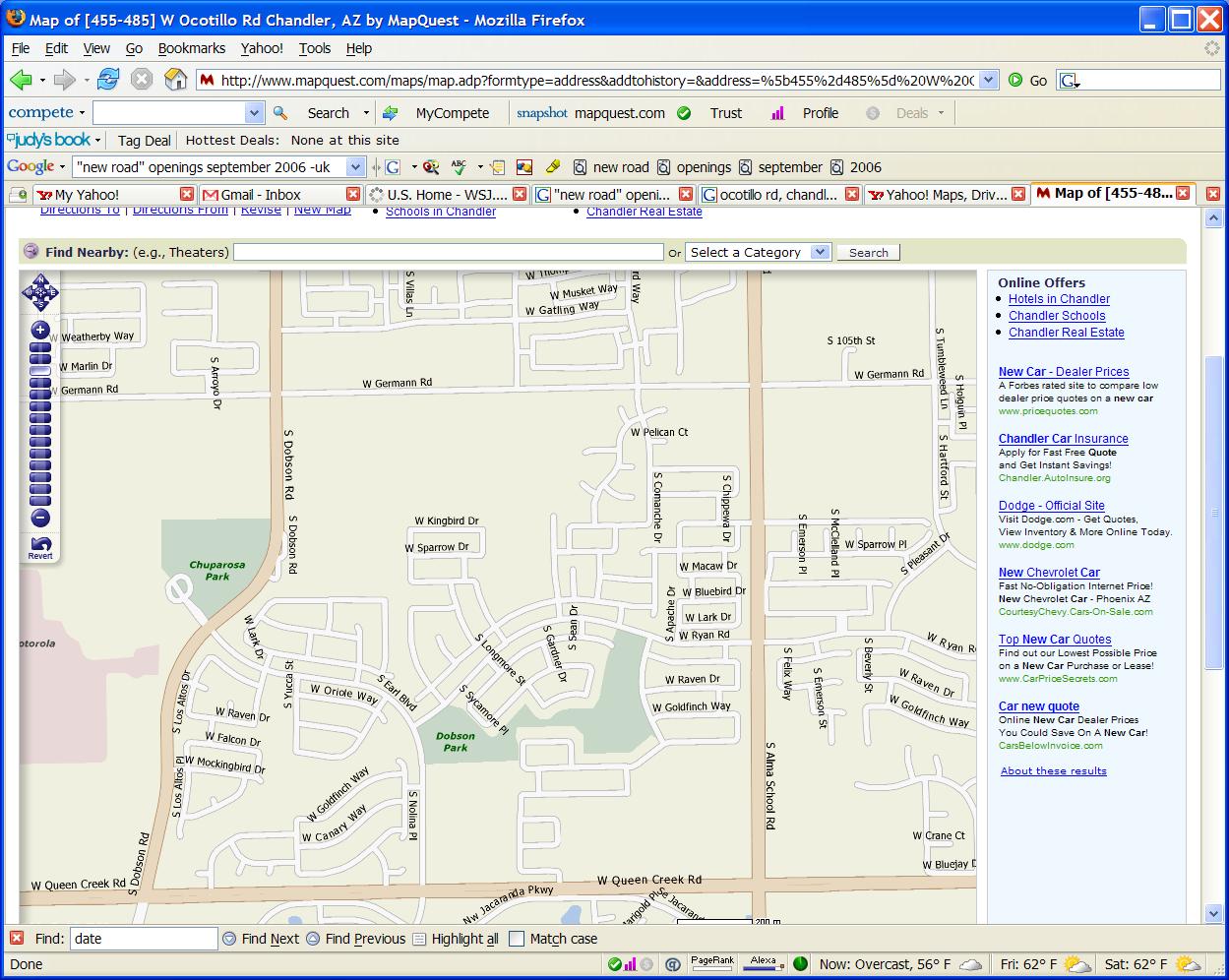Open the Tools menu

tap(315, 48)
